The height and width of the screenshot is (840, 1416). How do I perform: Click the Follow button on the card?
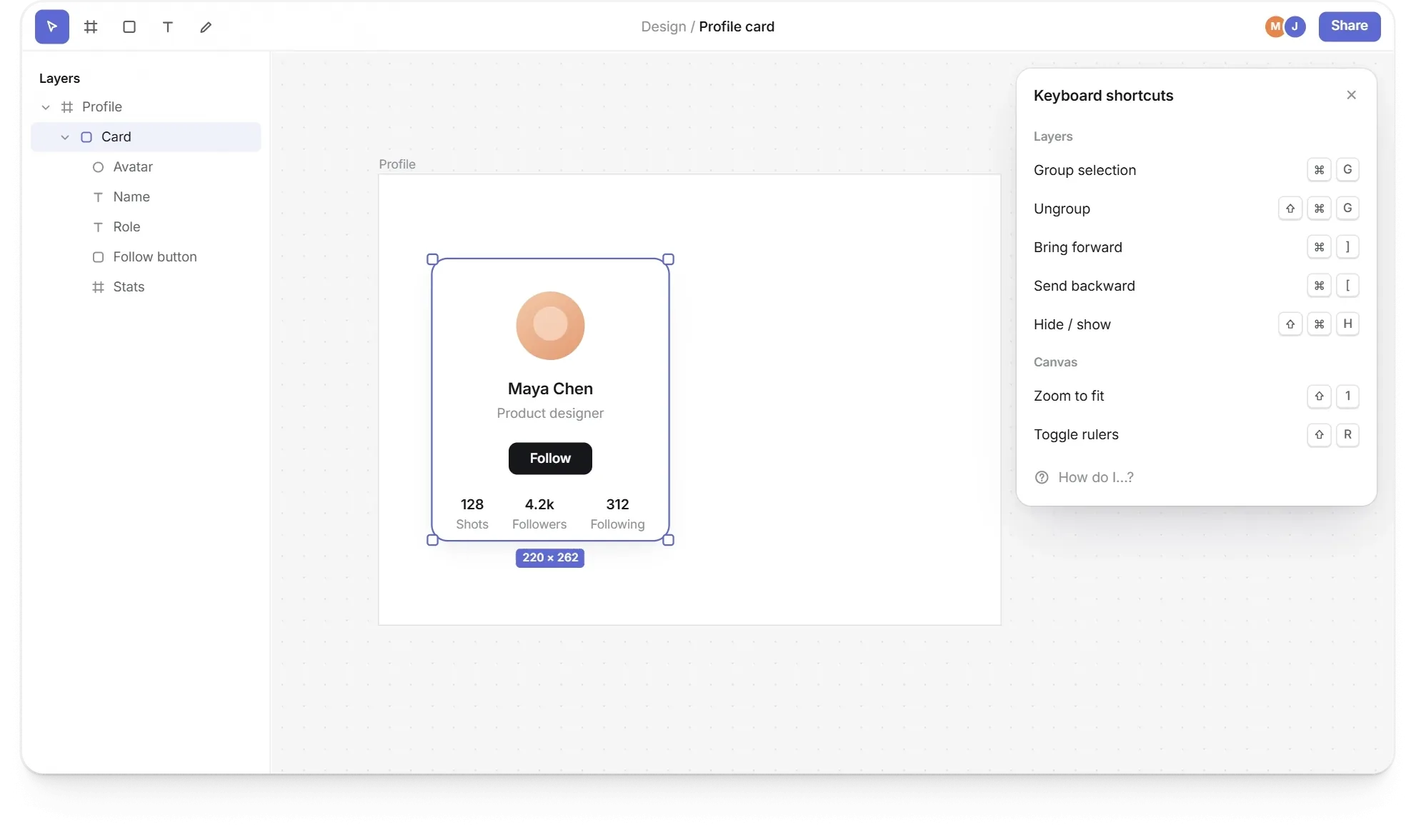(x=550, y=459)
